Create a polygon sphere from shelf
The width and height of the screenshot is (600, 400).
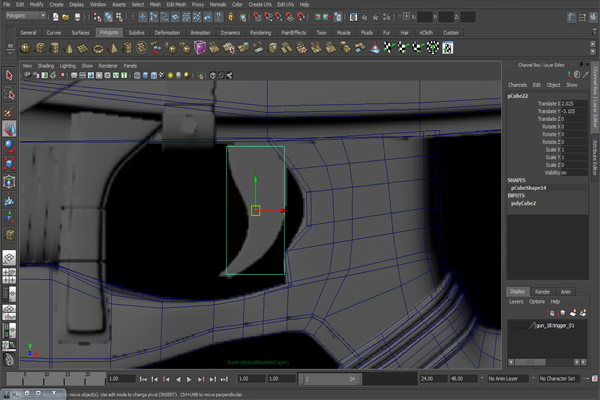26,48
